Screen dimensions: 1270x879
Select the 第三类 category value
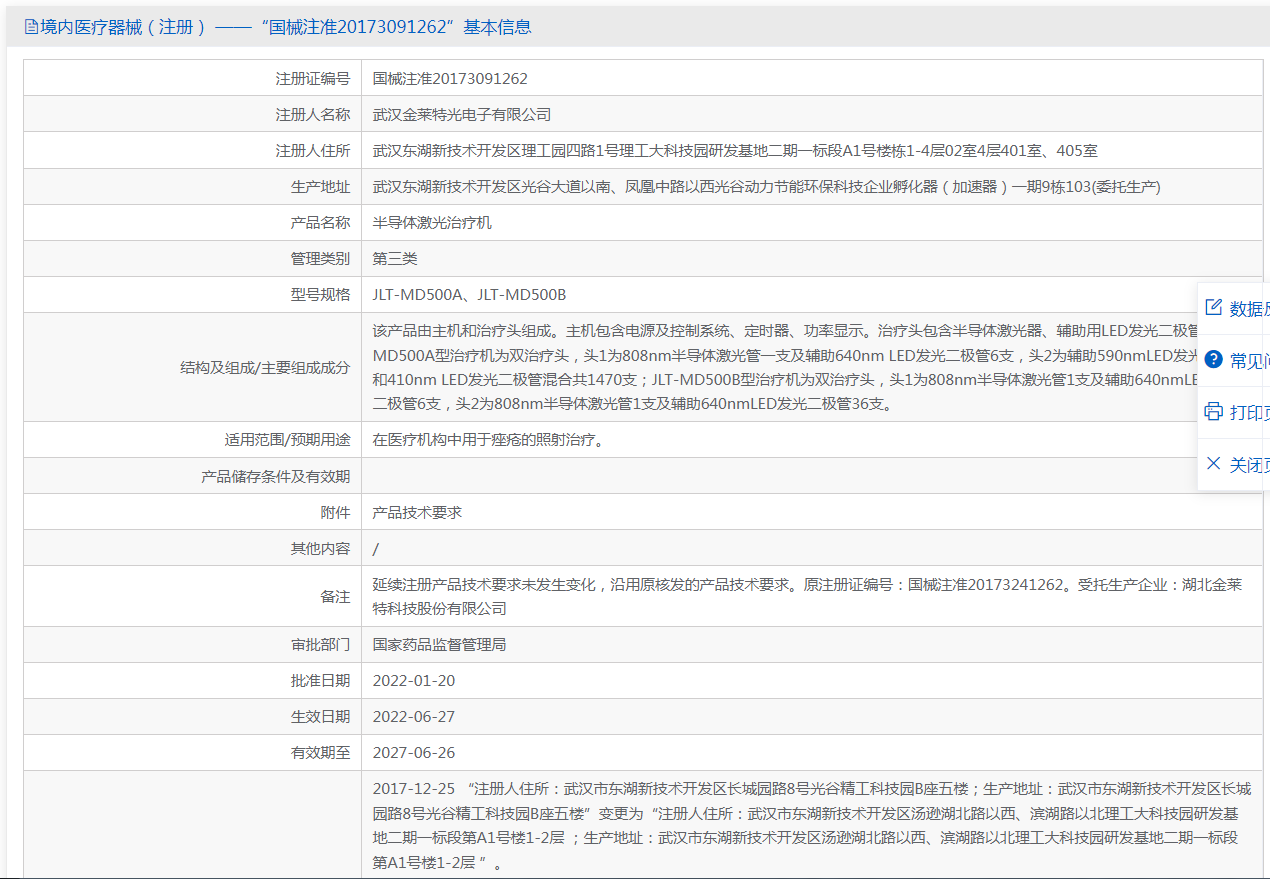[395, 259]
